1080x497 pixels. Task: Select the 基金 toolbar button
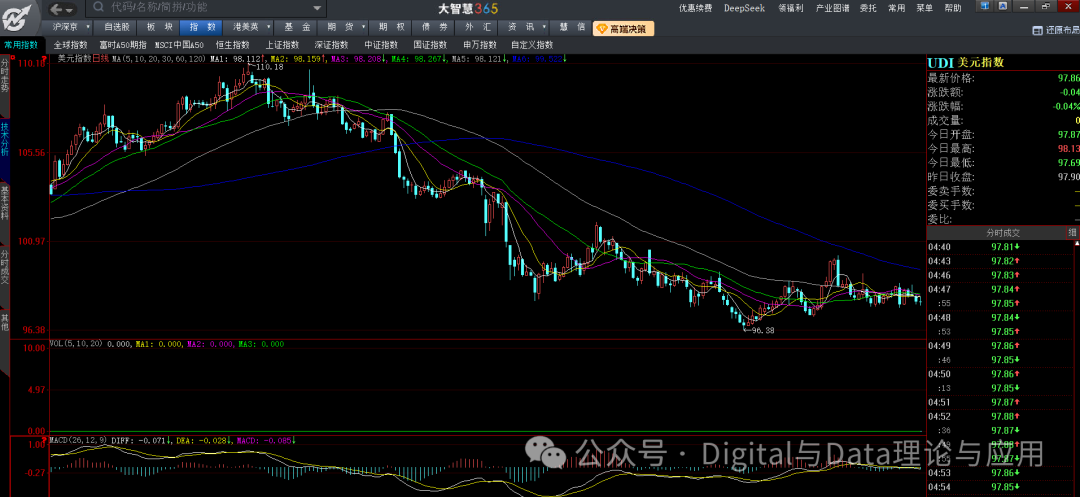click(296, 28)
